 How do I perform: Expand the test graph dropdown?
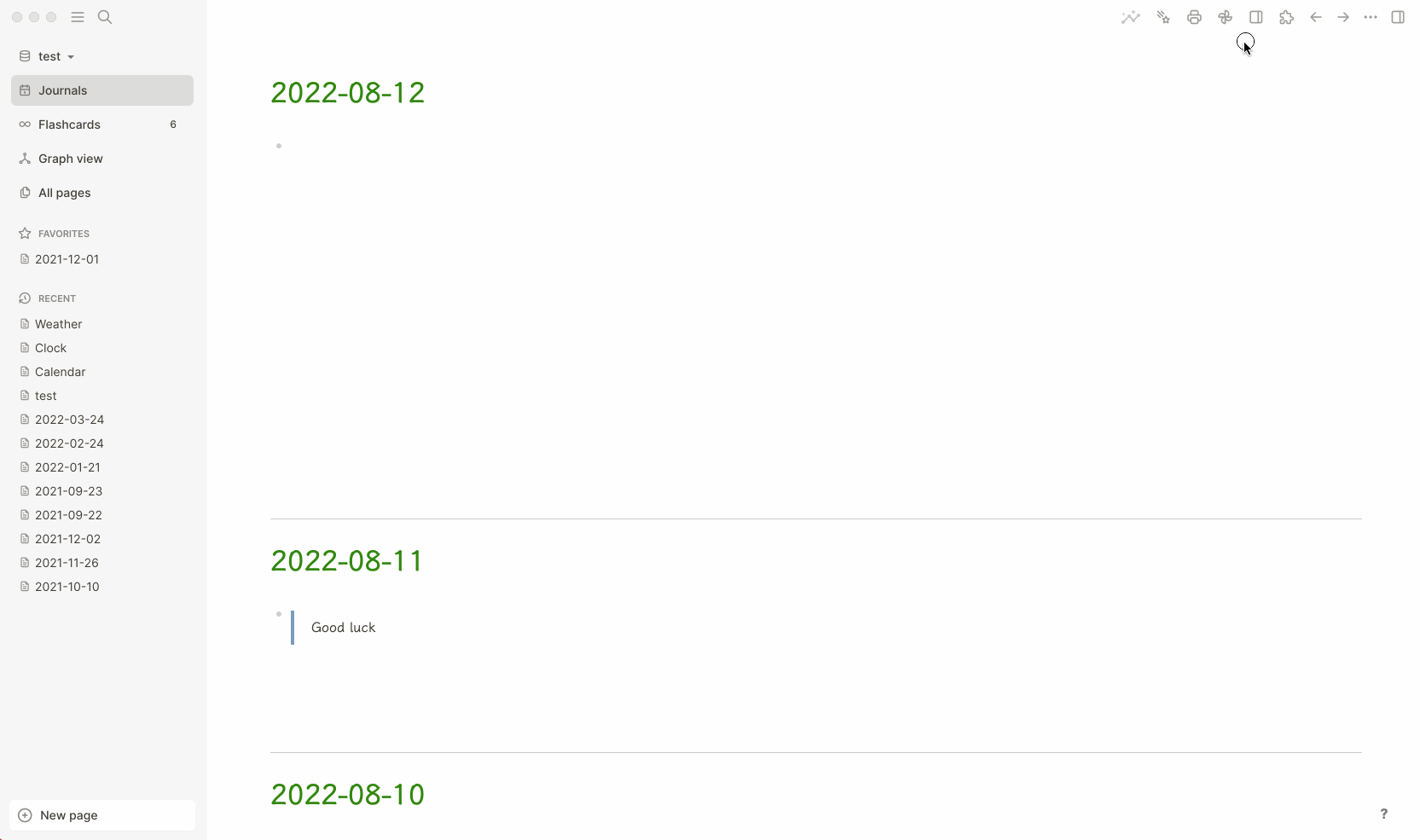48,56
